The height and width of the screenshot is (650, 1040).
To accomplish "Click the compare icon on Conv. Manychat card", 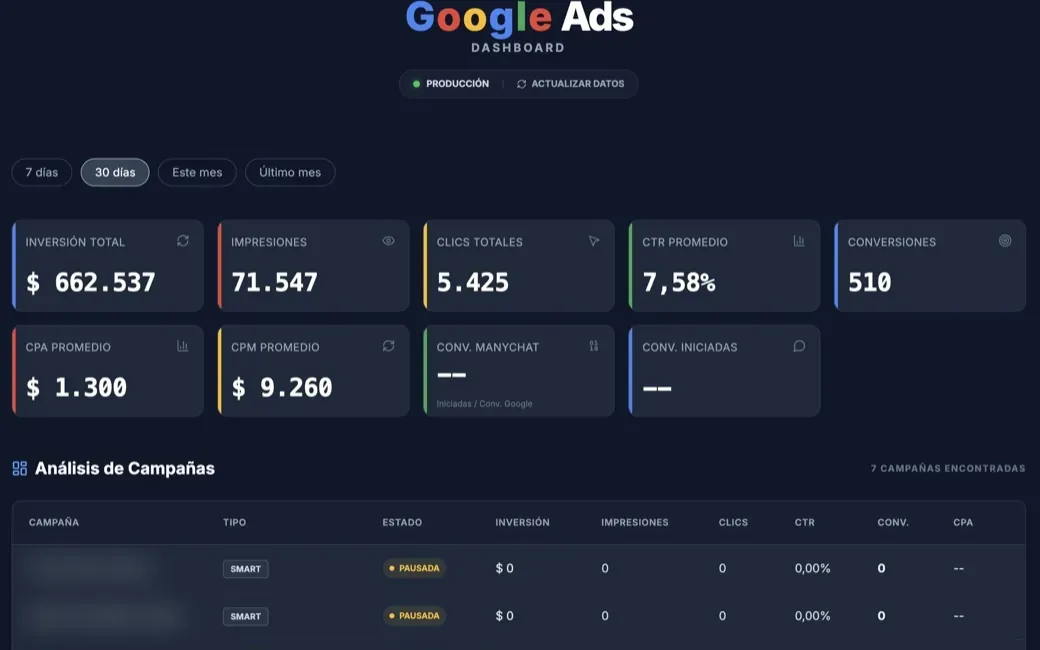I will [x=594, y=346].
